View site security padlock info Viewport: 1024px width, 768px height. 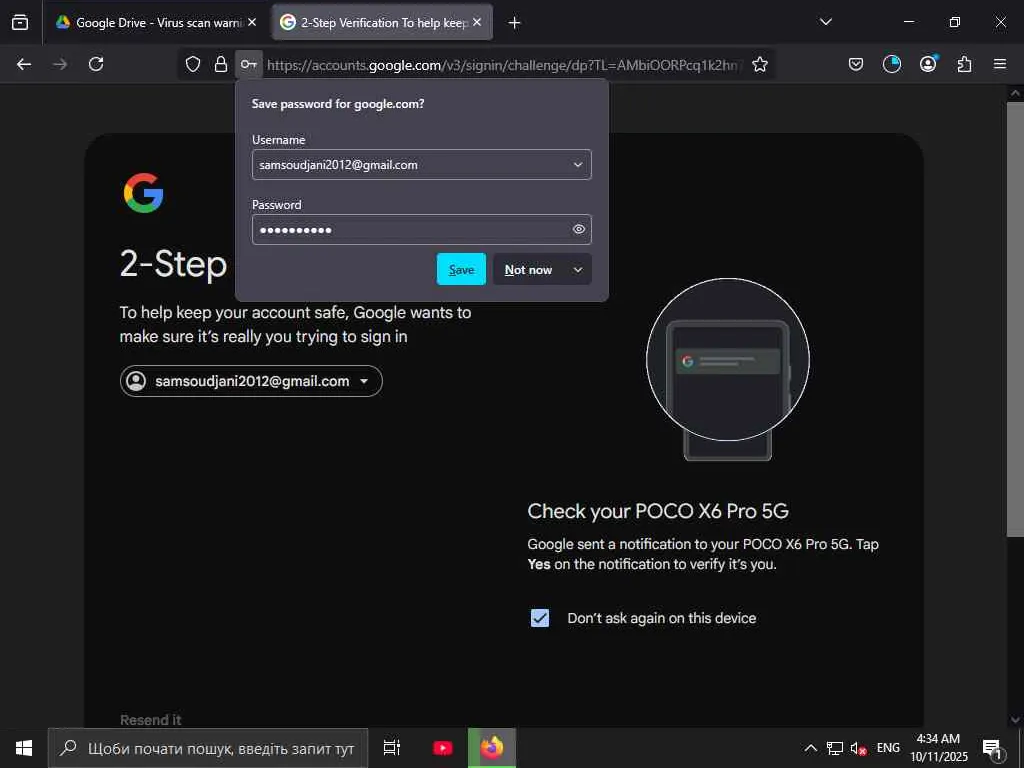(x=221, y=64)
